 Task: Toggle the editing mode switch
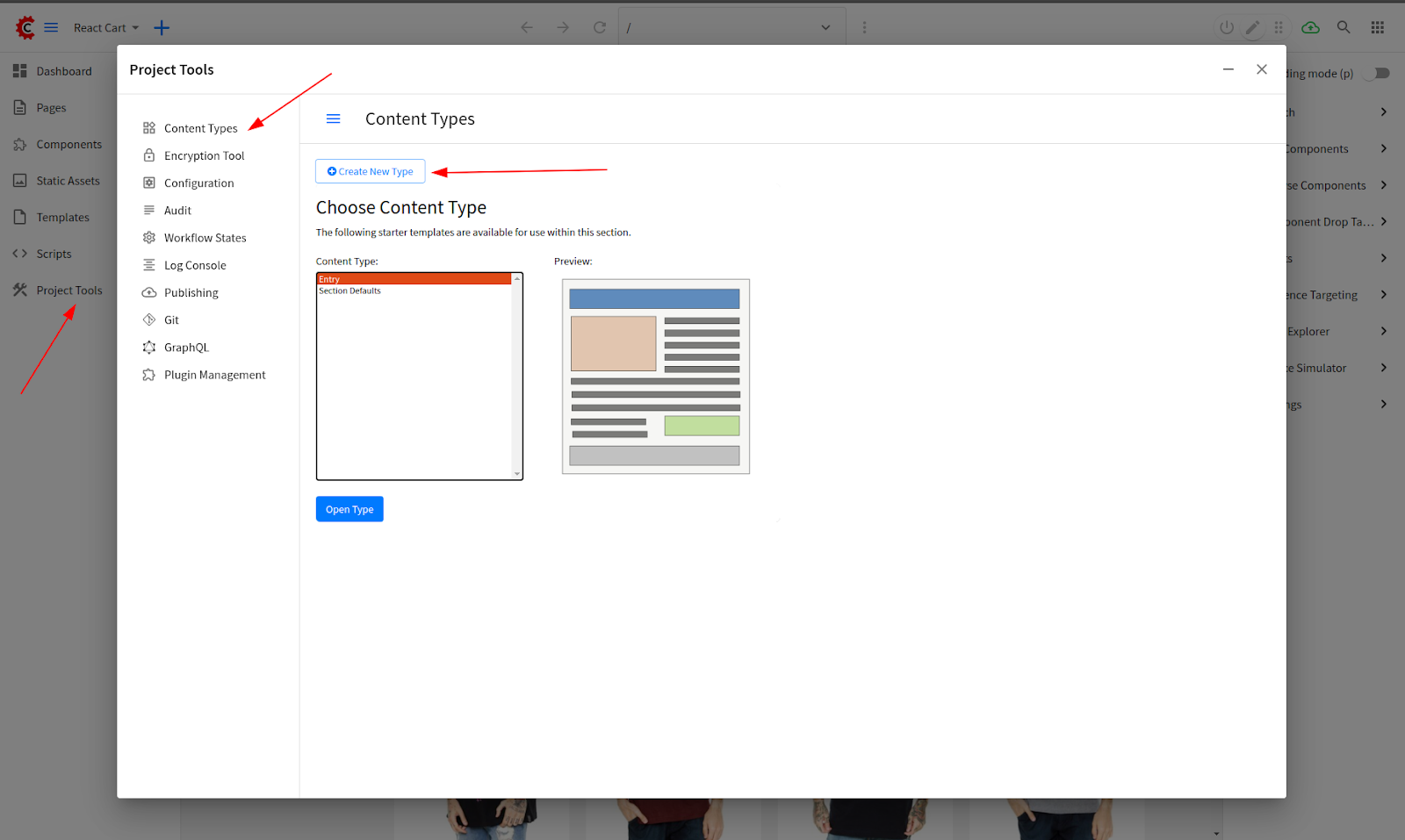(1376, 74)
